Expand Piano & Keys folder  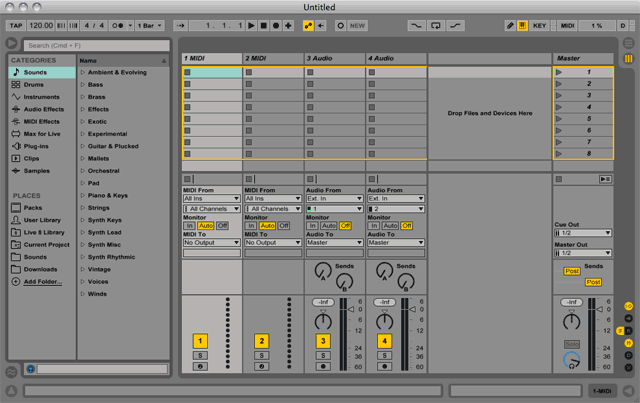82,195
